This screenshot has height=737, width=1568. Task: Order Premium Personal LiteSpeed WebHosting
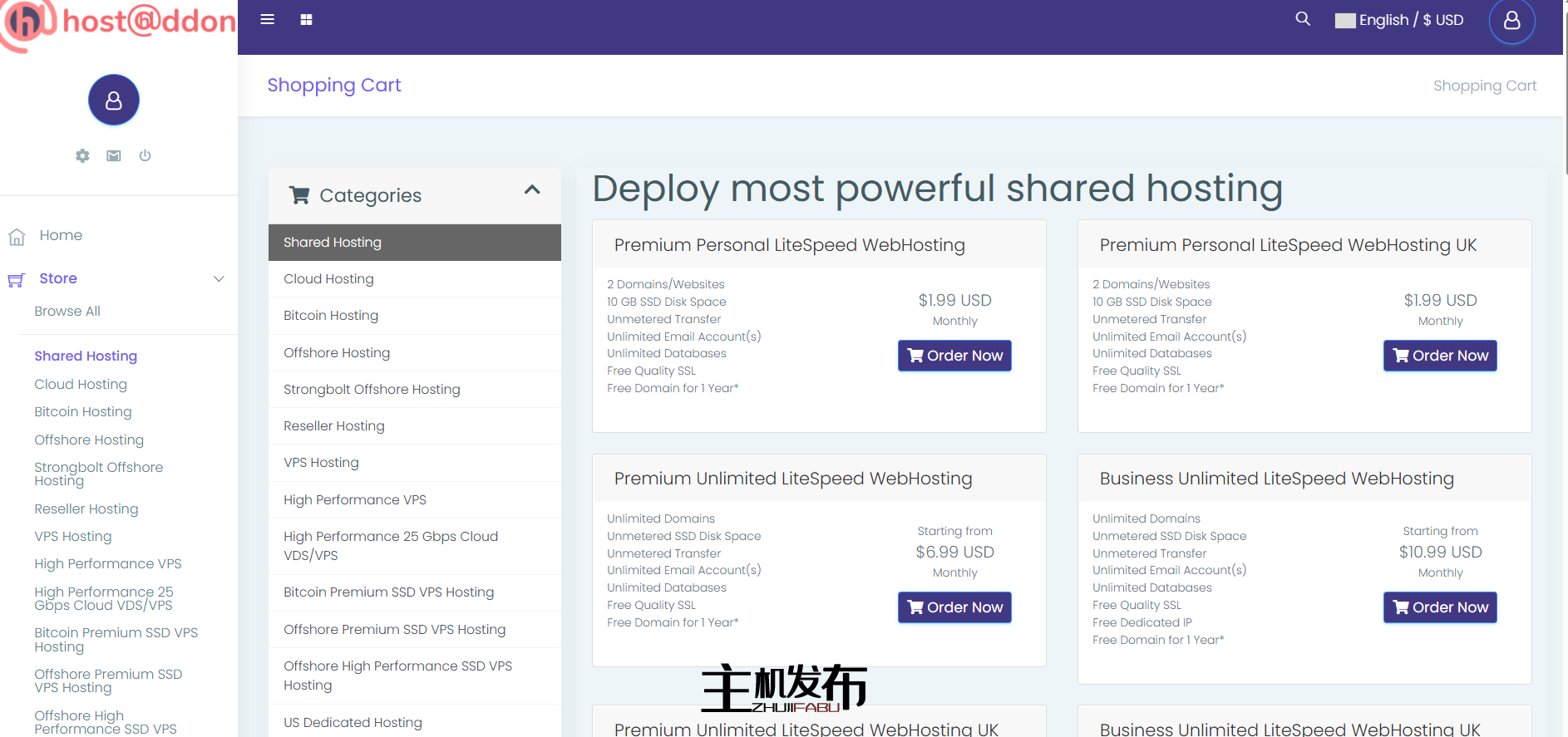coord(954,356)
